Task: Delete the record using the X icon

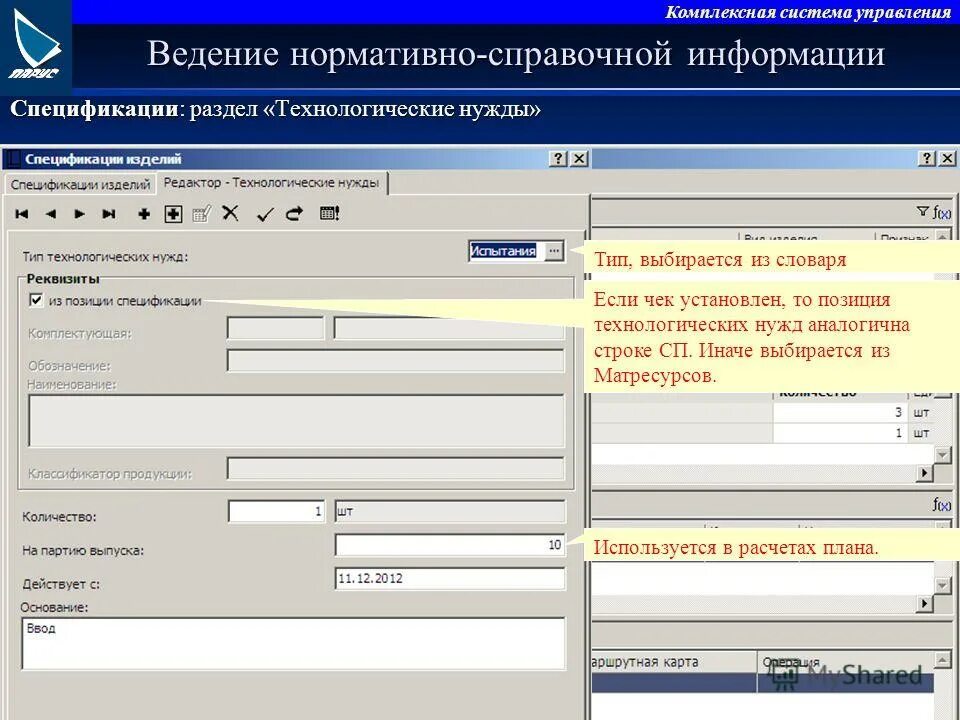Action: pos(231,214)
